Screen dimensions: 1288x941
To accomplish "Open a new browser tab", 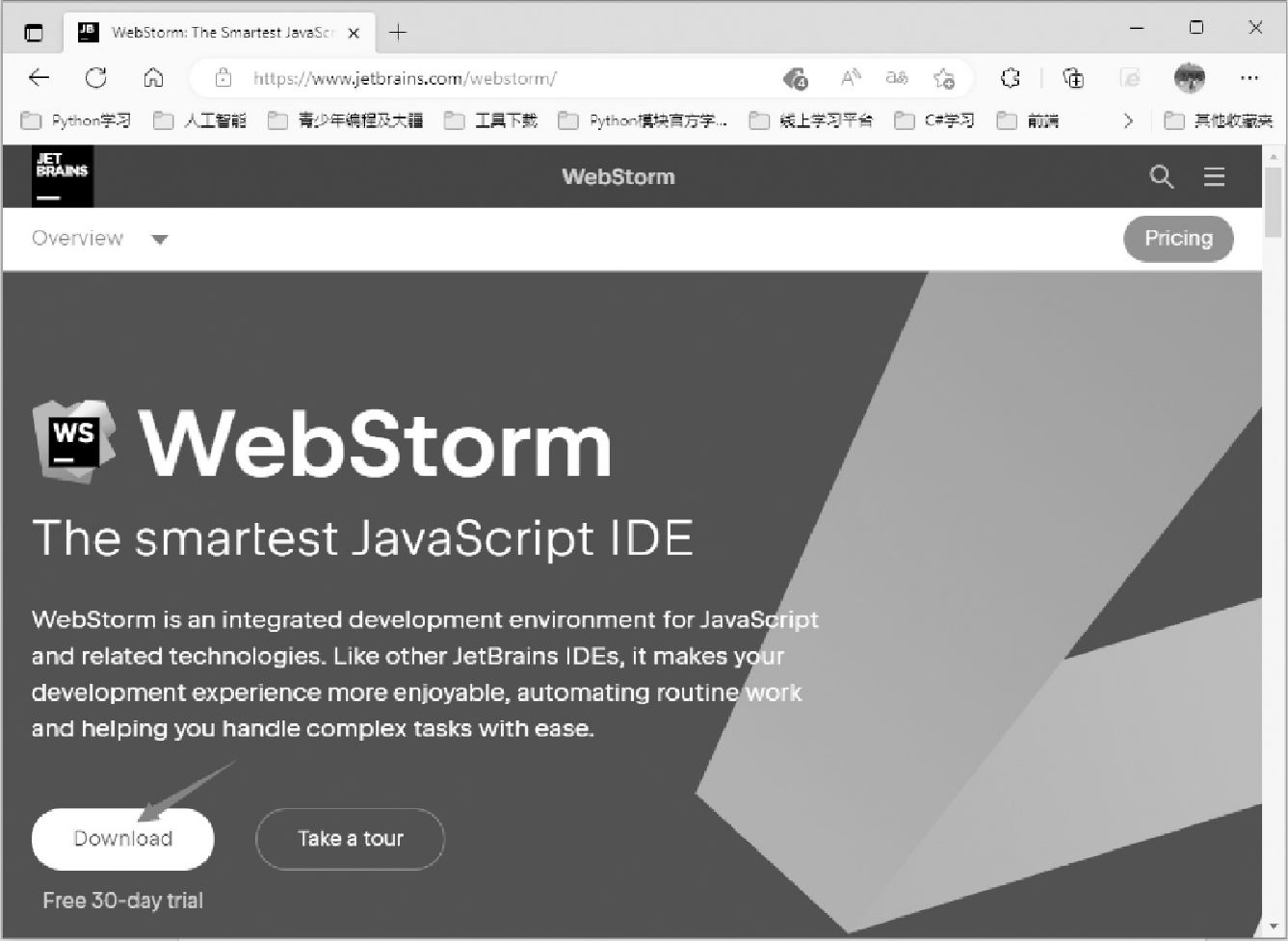I will pos(398,33).
